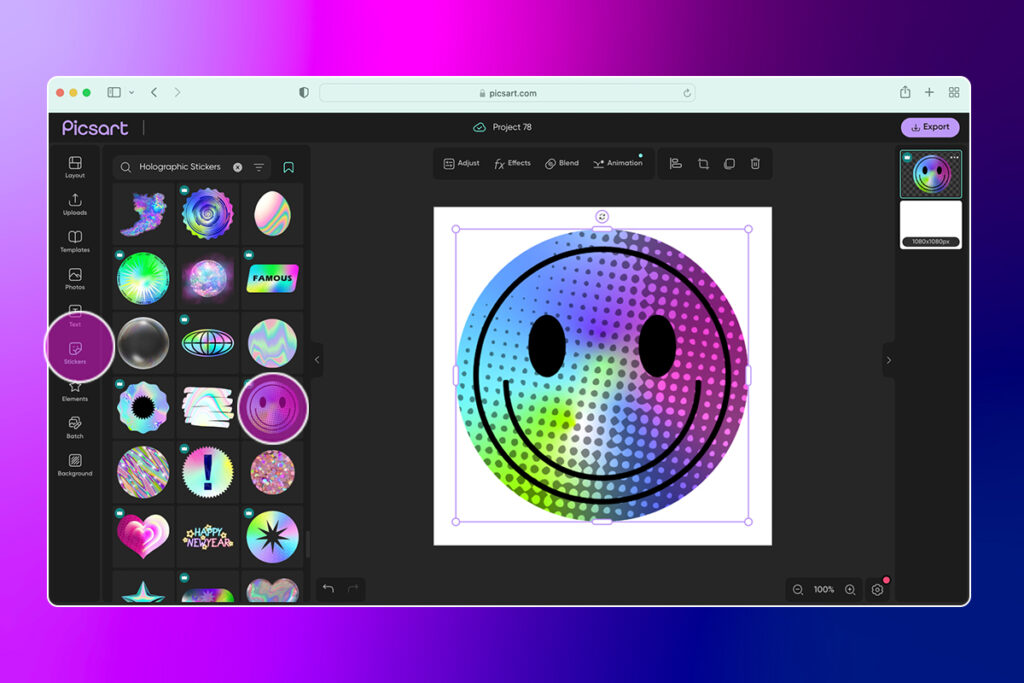Open the Adjust options for the sticker
Image resolution: width=1024 pixels, height=683 pixels.
pyautogui.click(x=460, y=163)
